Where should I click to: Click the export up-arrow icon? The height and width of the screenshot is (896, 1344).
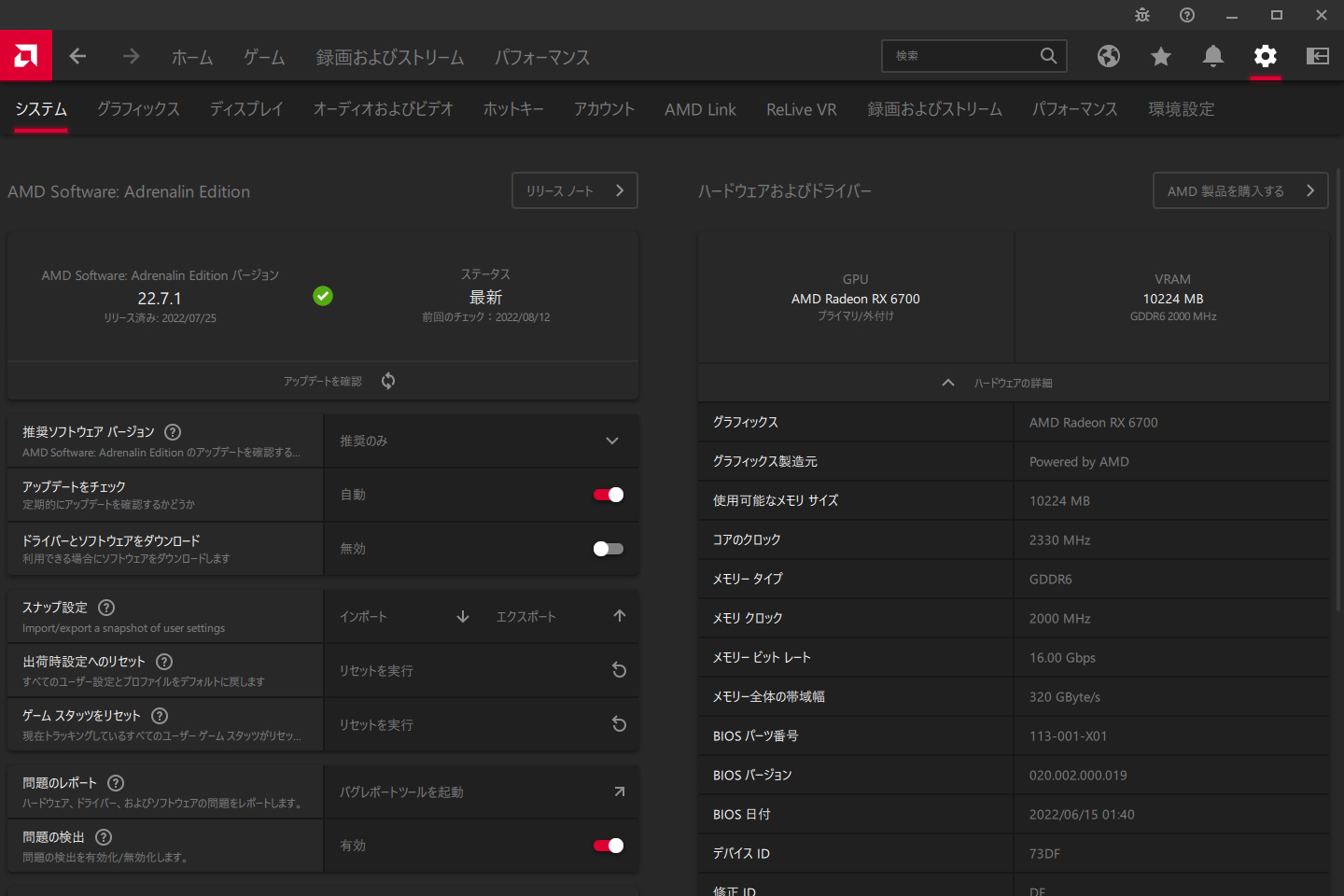(x=620, y=616)
